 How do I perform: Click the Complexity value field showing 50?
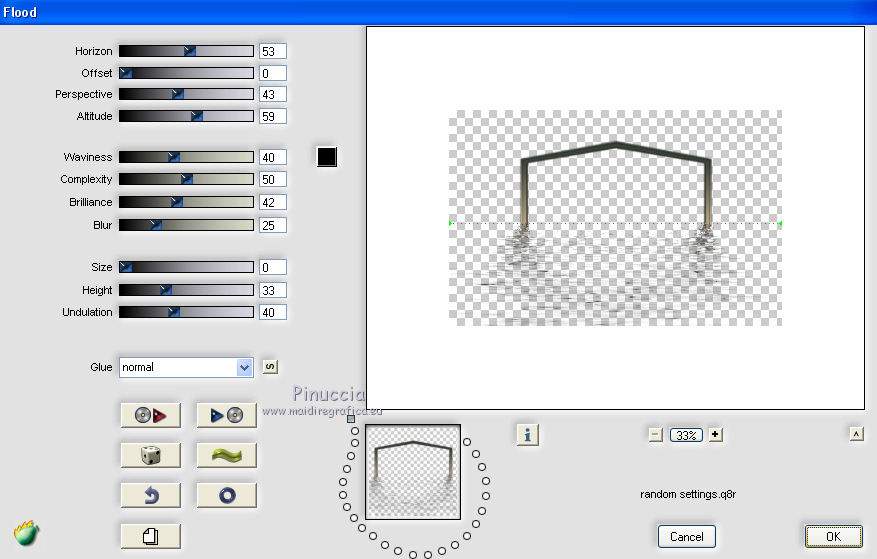pyautogui.click(x=273, y=180)
